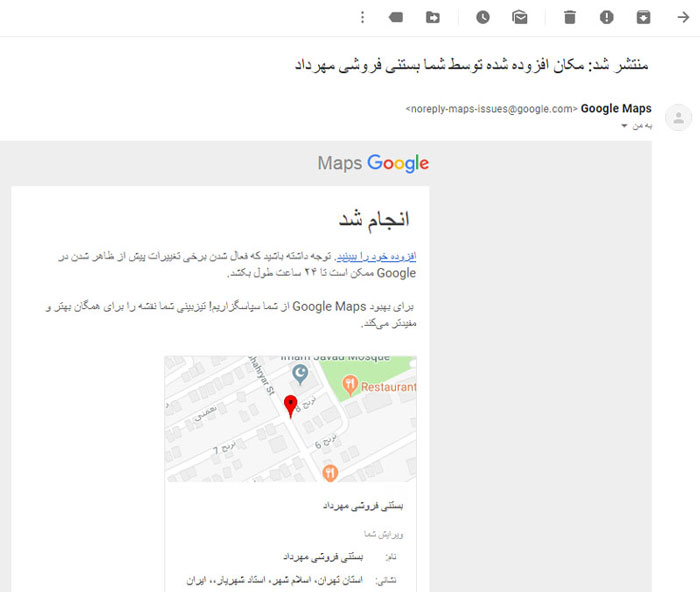Open the Labels tag icon
The image size is (700, 592).
click(396, 17)
